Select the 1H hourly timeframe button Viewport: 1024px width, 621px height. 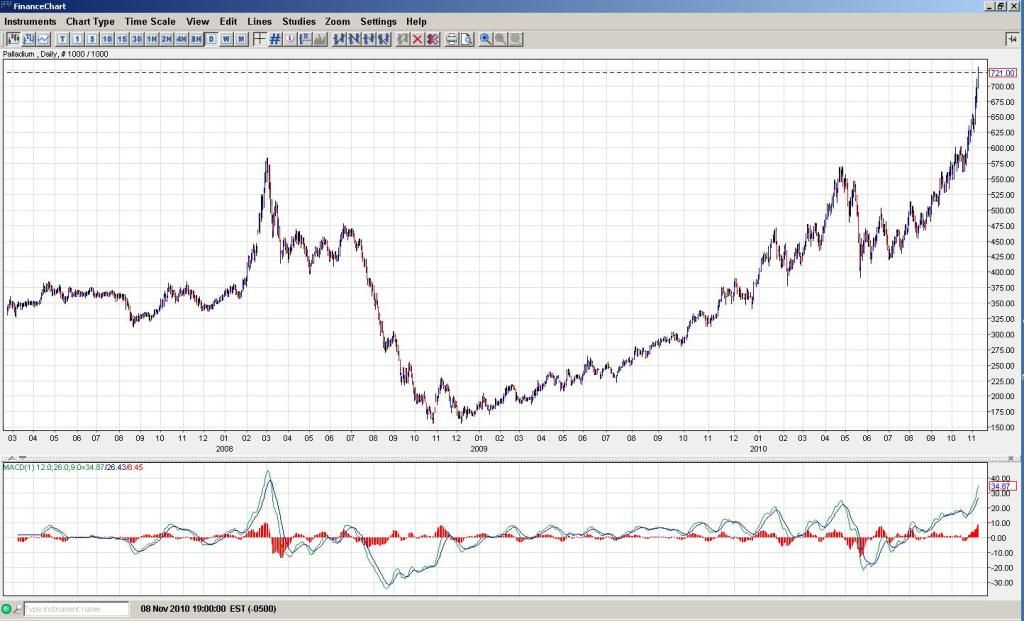[151, 39]
